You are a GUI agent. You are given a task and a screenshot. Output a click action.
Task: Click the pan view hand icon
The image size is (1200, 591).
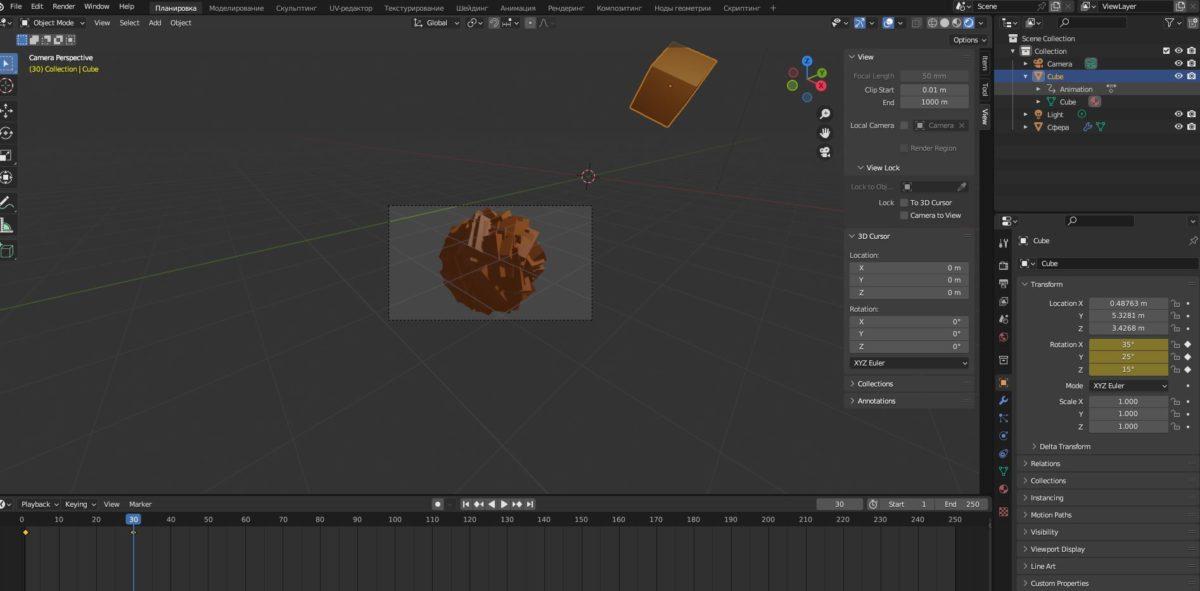(x=825, y=133)
